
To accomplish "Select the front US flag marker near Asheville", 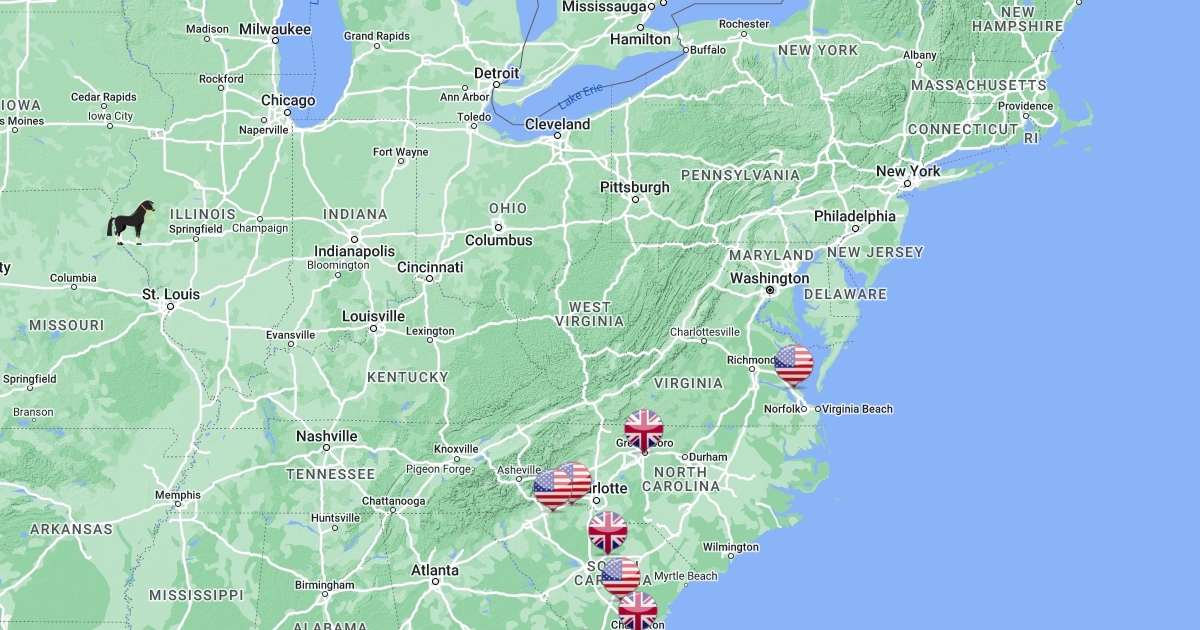I will click(x=552, y=490).
